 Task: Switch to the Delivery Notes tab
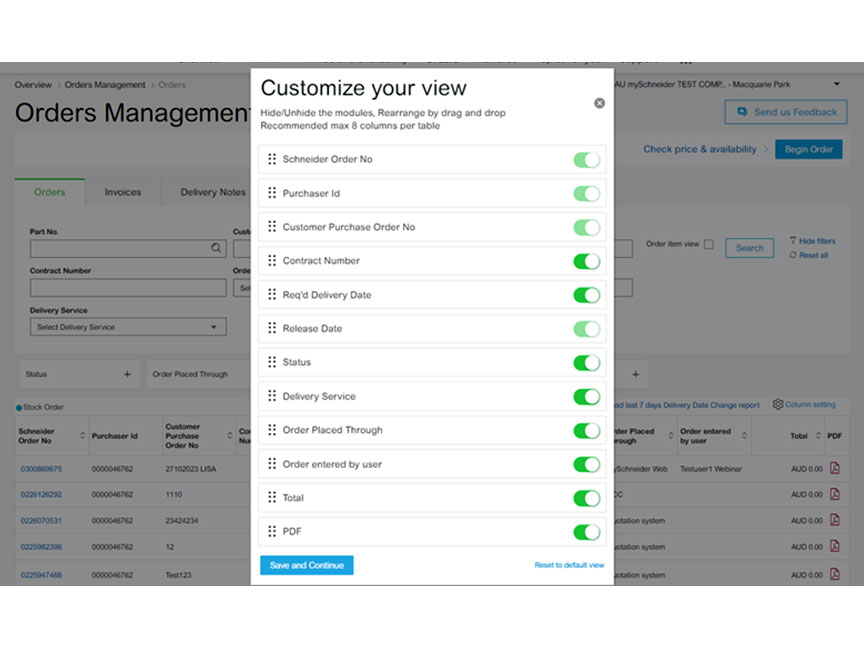[213, 192]
